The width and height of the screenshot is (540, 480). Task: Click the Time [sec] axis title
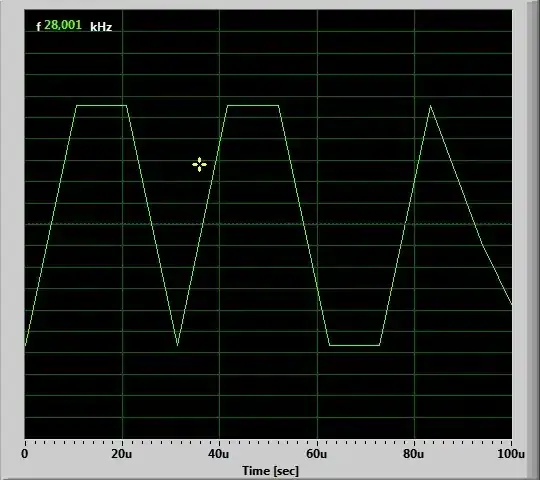pos(270,470)
